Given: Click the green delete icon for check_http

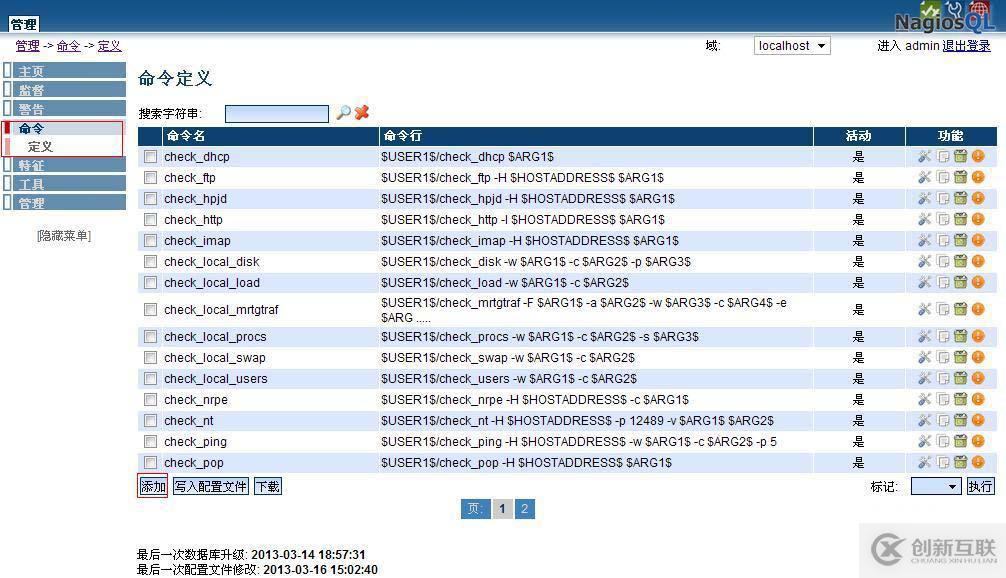Looking at the screenshot, I should point(960,219).
